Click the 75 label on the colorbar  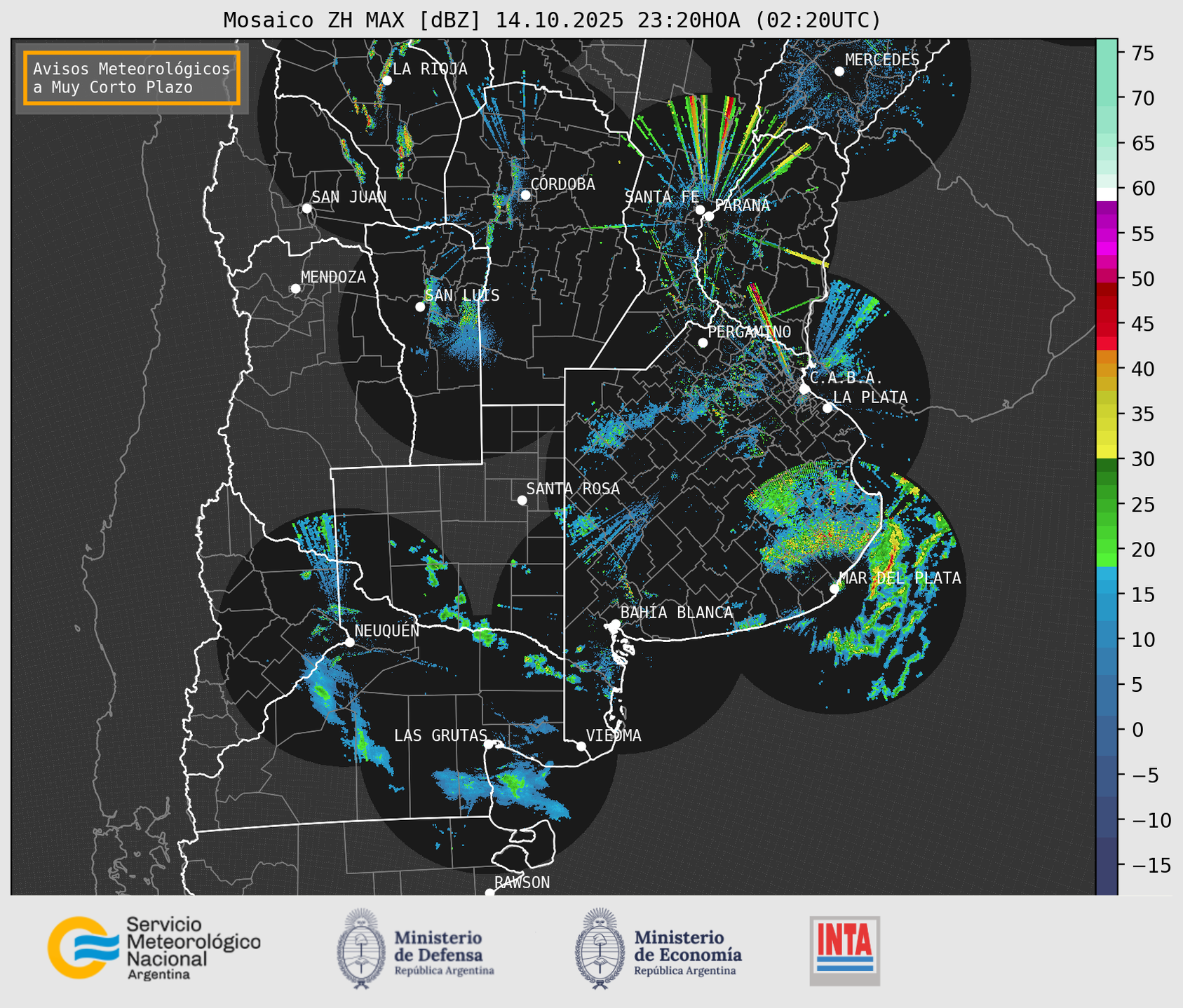coord(1143,53)
